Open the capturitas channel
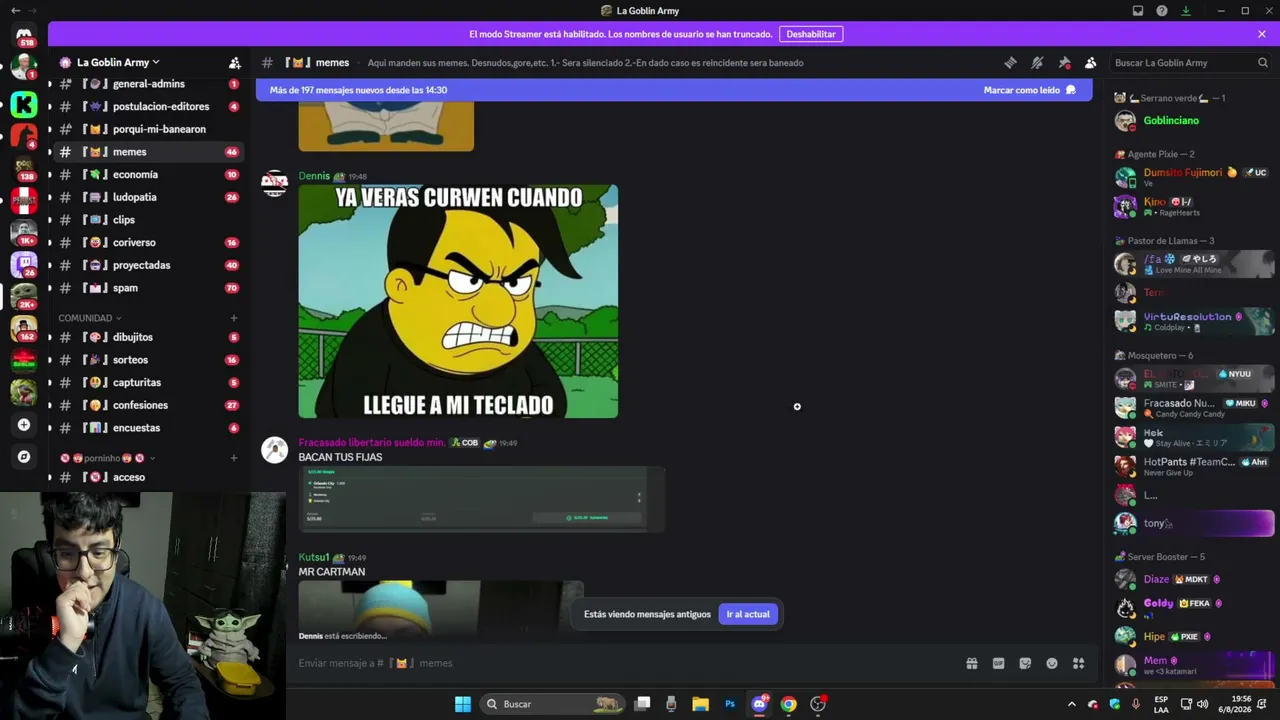The height and width of the screenshot is (720, 1280). [148, 382]
